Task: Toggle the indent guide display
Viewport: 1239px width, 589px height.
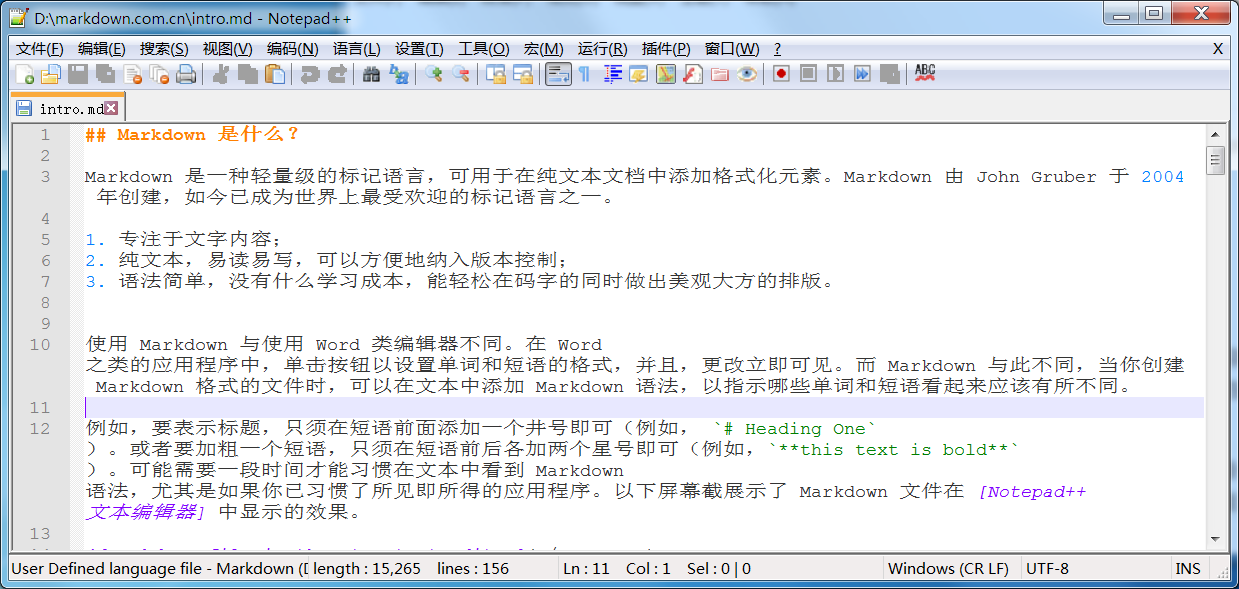Action: pyautogui.click(x=612, y=74)
